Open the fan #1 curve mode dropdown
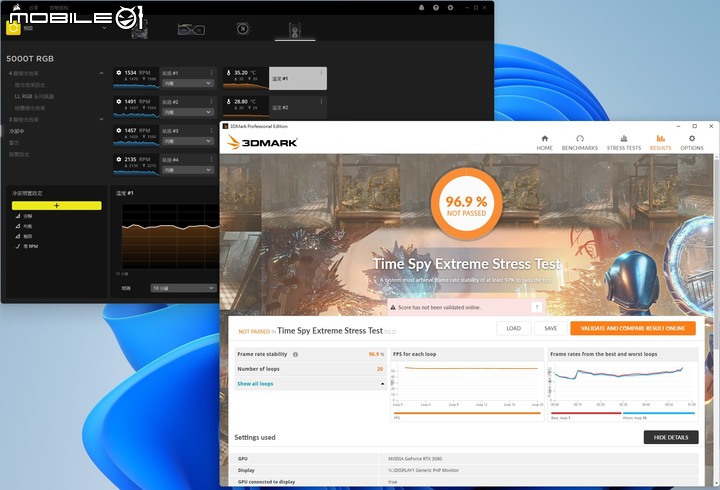720x490 pixels. click(188, 83)
